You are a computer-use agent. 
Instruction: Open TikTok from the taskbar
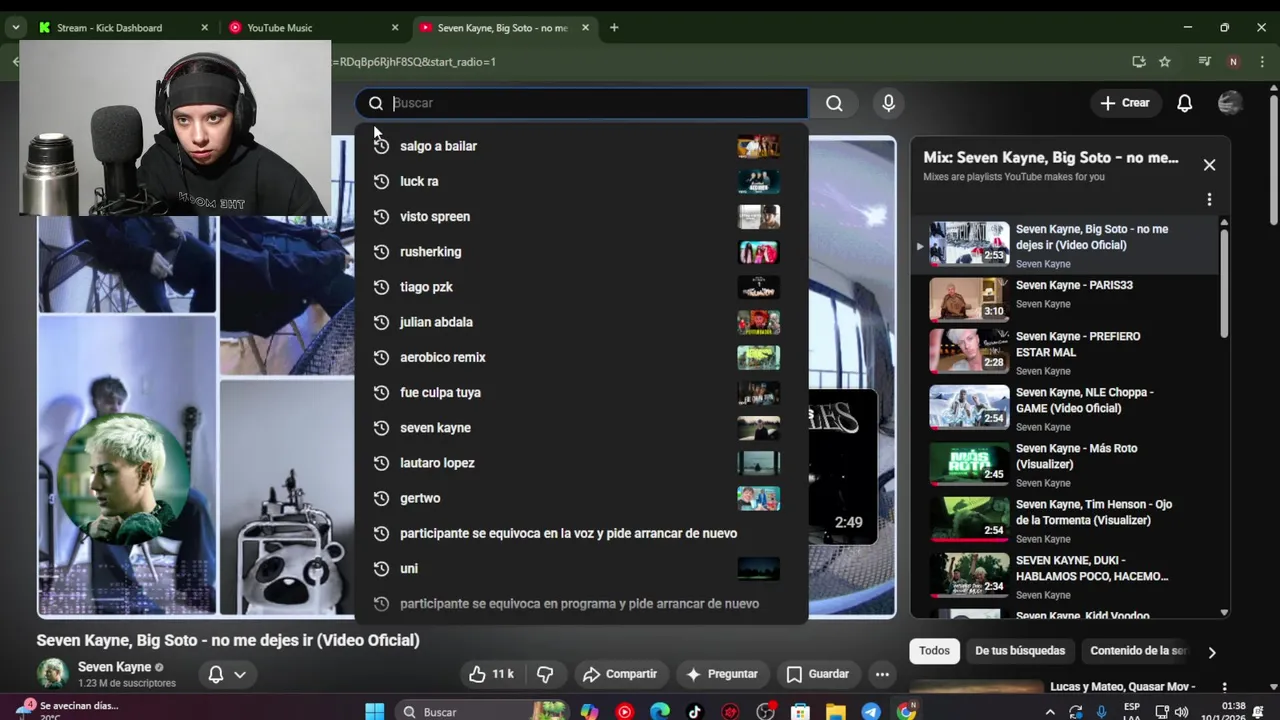tap(695, 712)
